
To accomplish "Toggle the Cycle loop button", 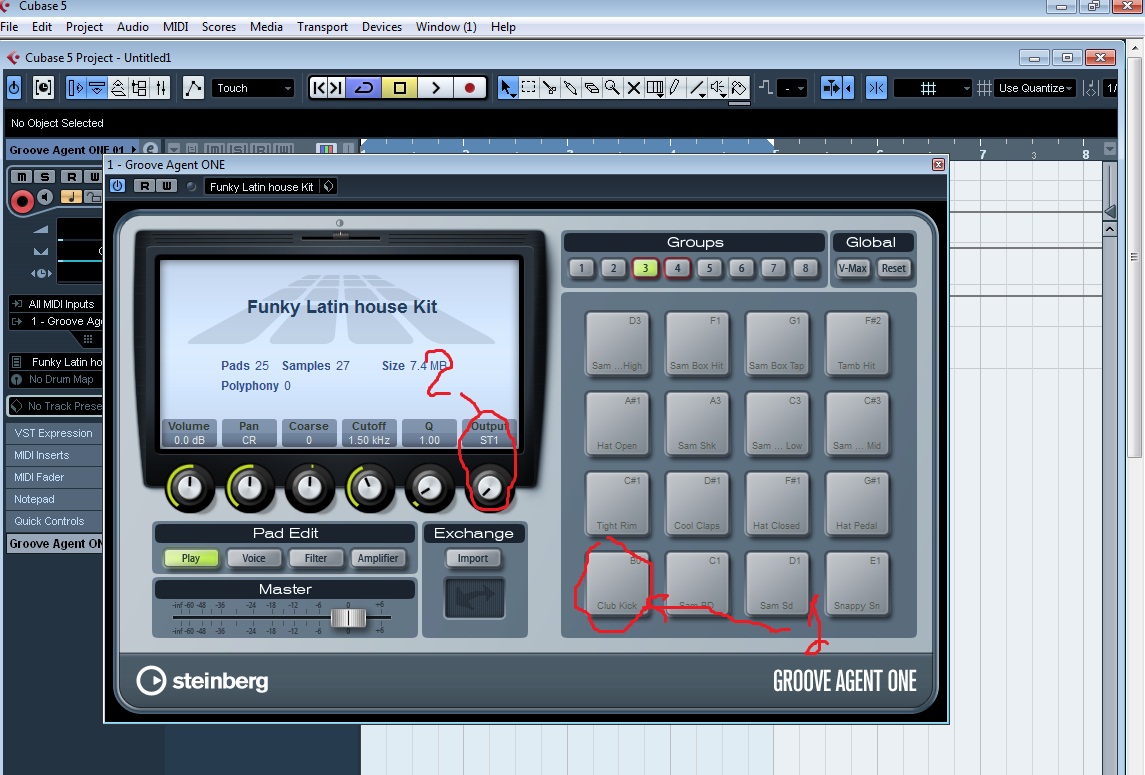I will pyautogui.click(x=364, y=88).
